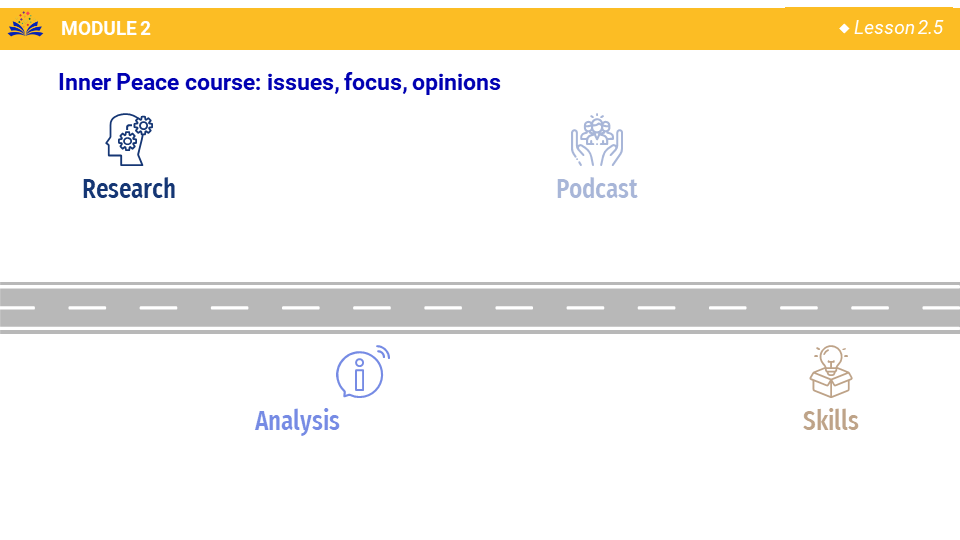Viewport: 960px width, 540px height.
Task: Select the Skills label
Action: click(830, 421)
